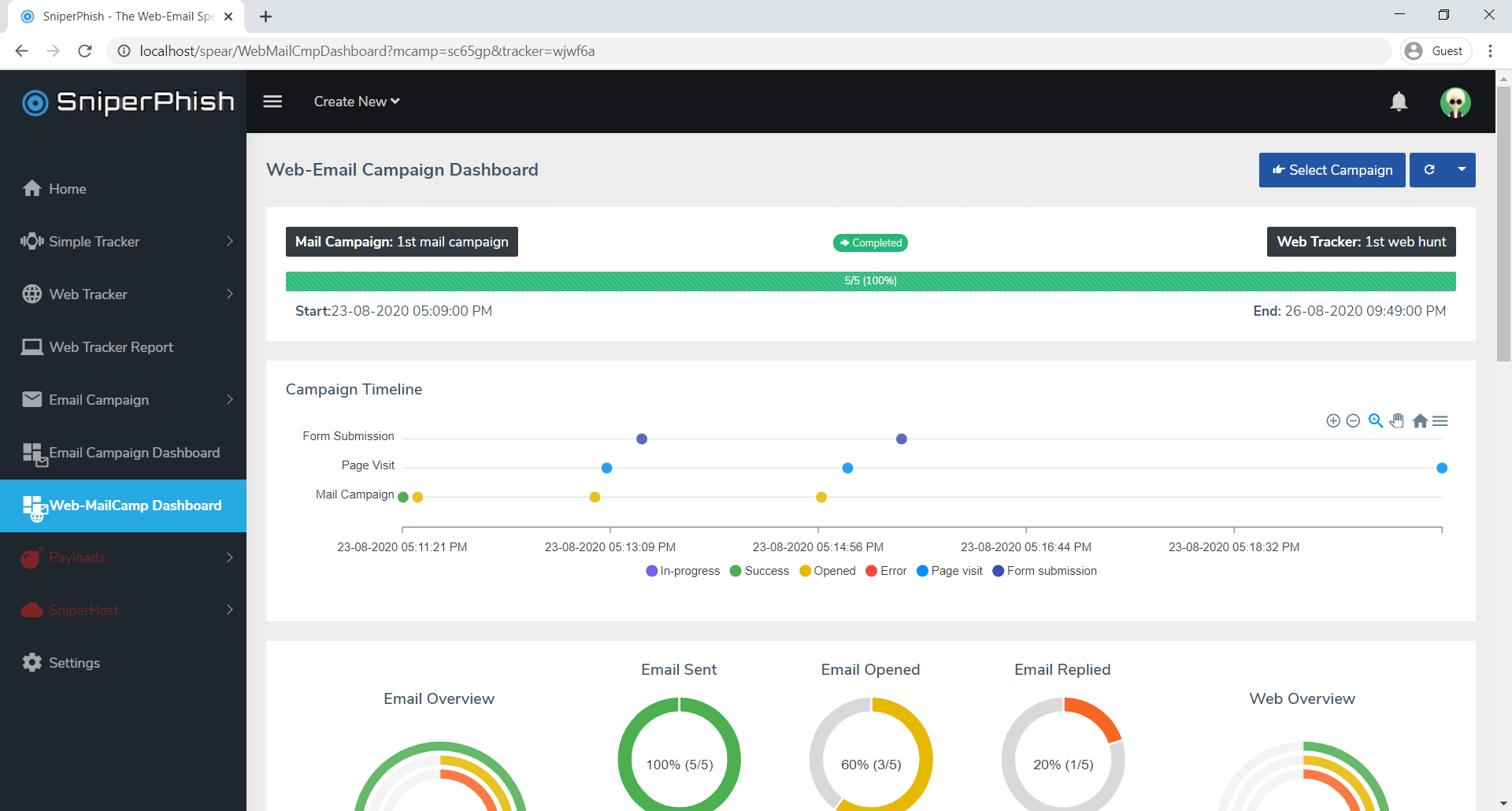The image size is (1512, 811).
Task: Click the browser address bar URL
Action: pos(367,51)
